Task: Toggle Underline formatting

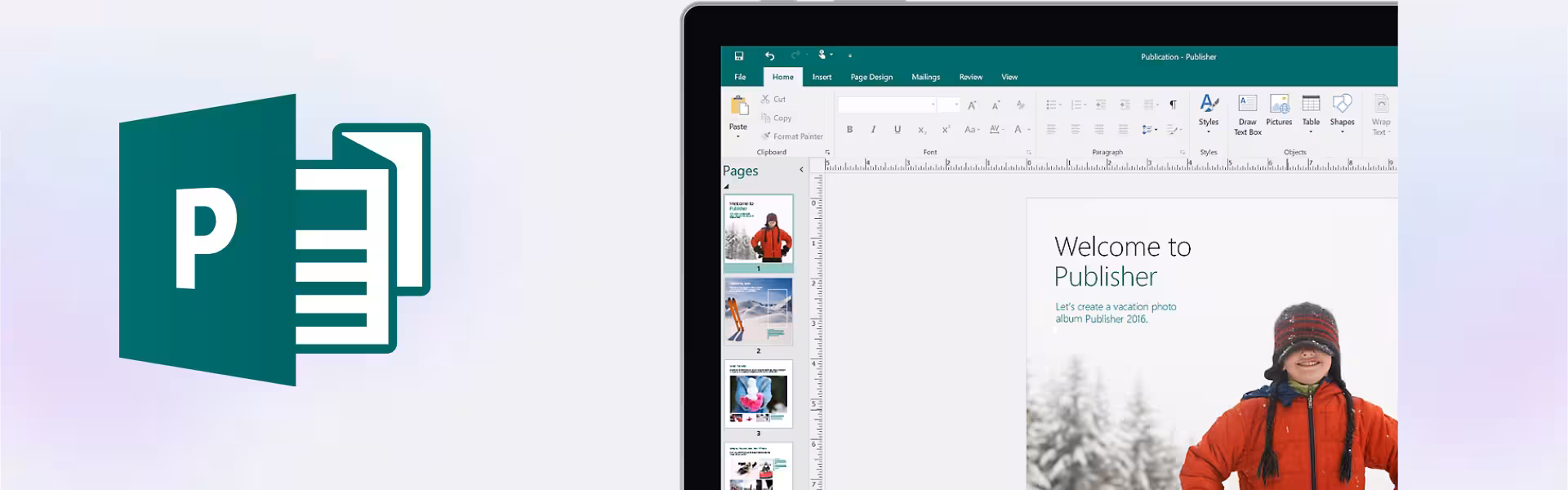Action: [897, 129]
